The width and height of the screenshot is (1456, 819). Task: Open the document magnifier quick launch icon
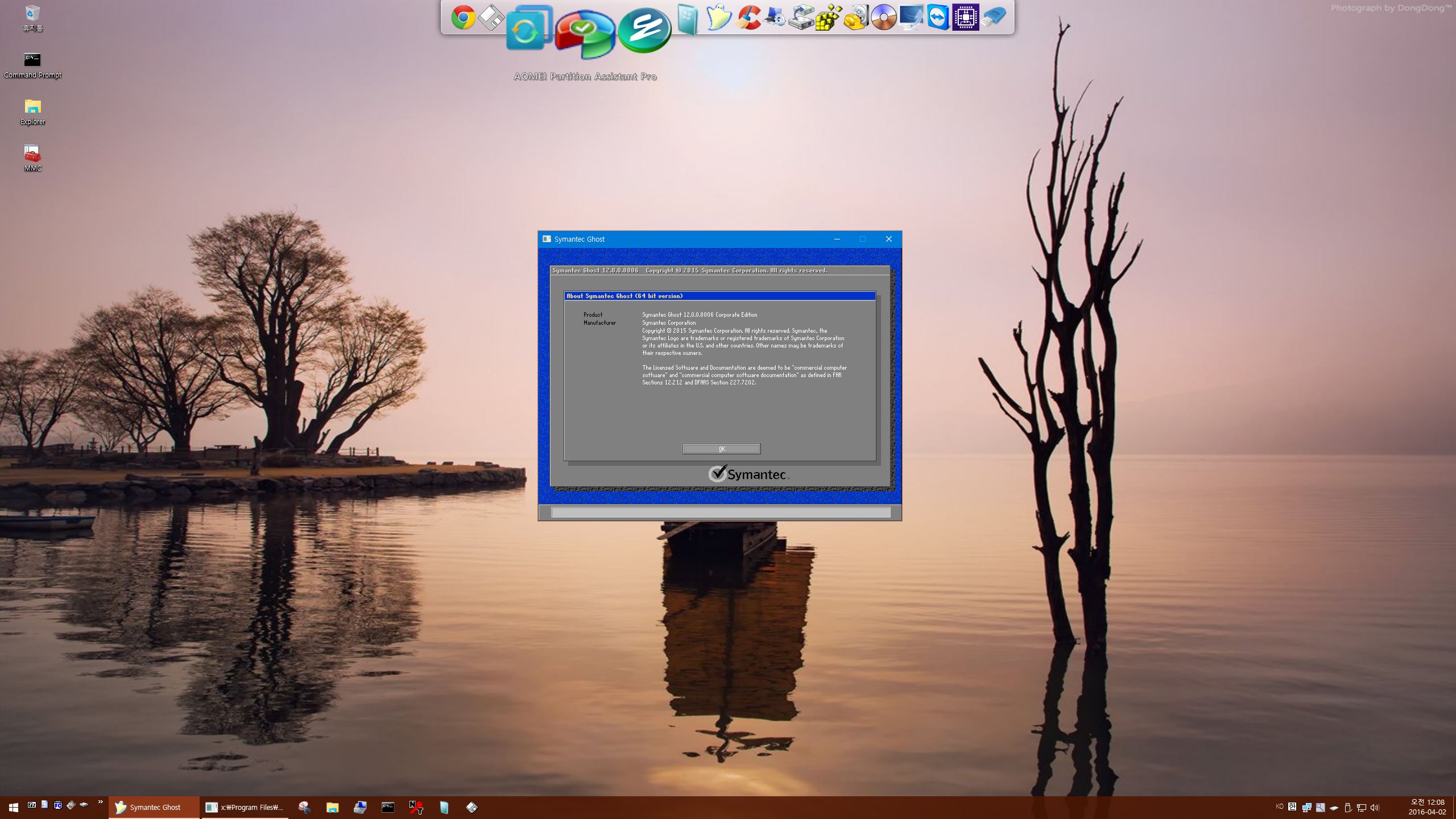(x=44, y=805)
